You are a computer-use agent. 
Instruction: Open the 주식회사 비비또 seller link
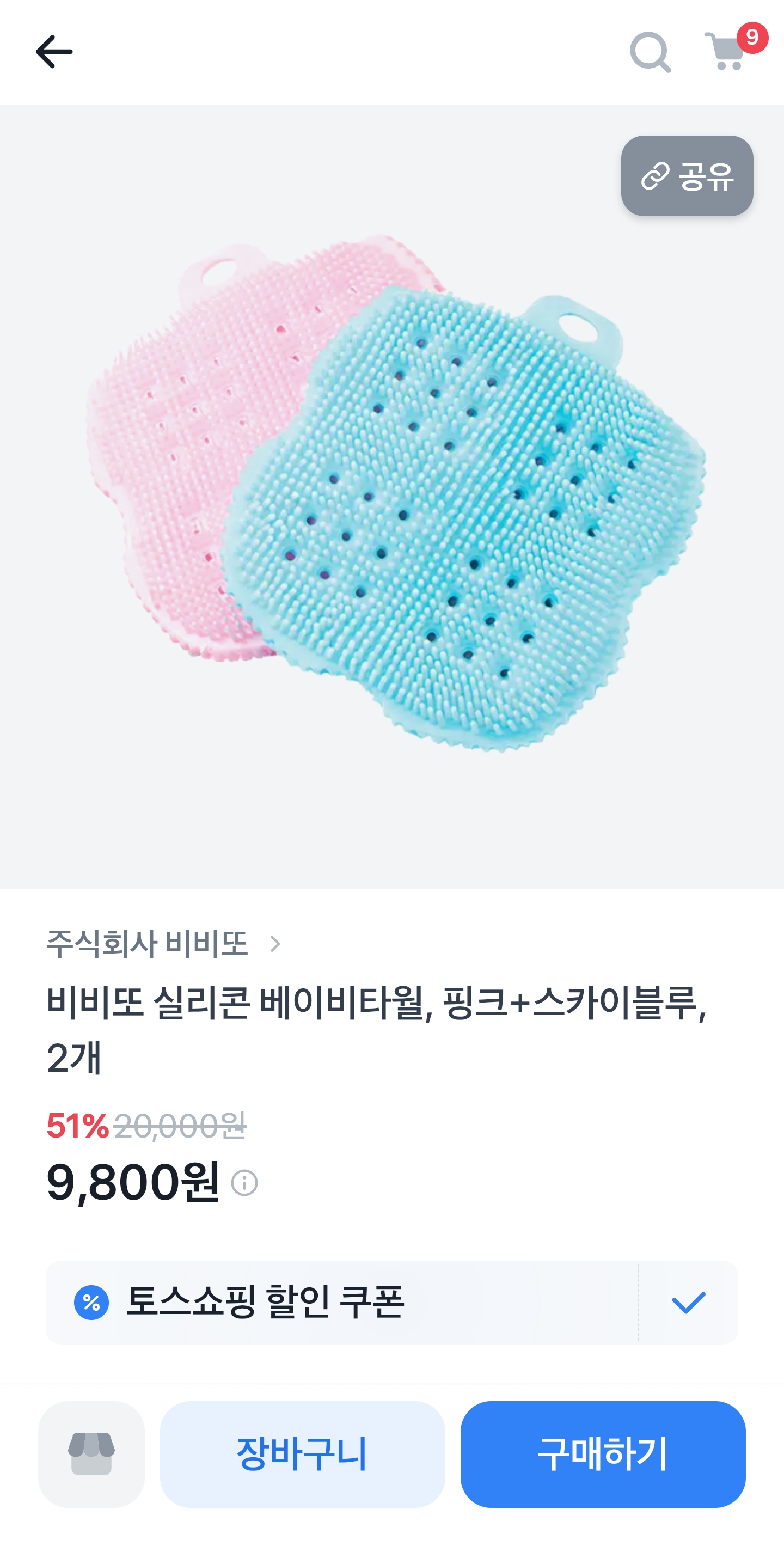pyautogui.click(x=147, y=943)
